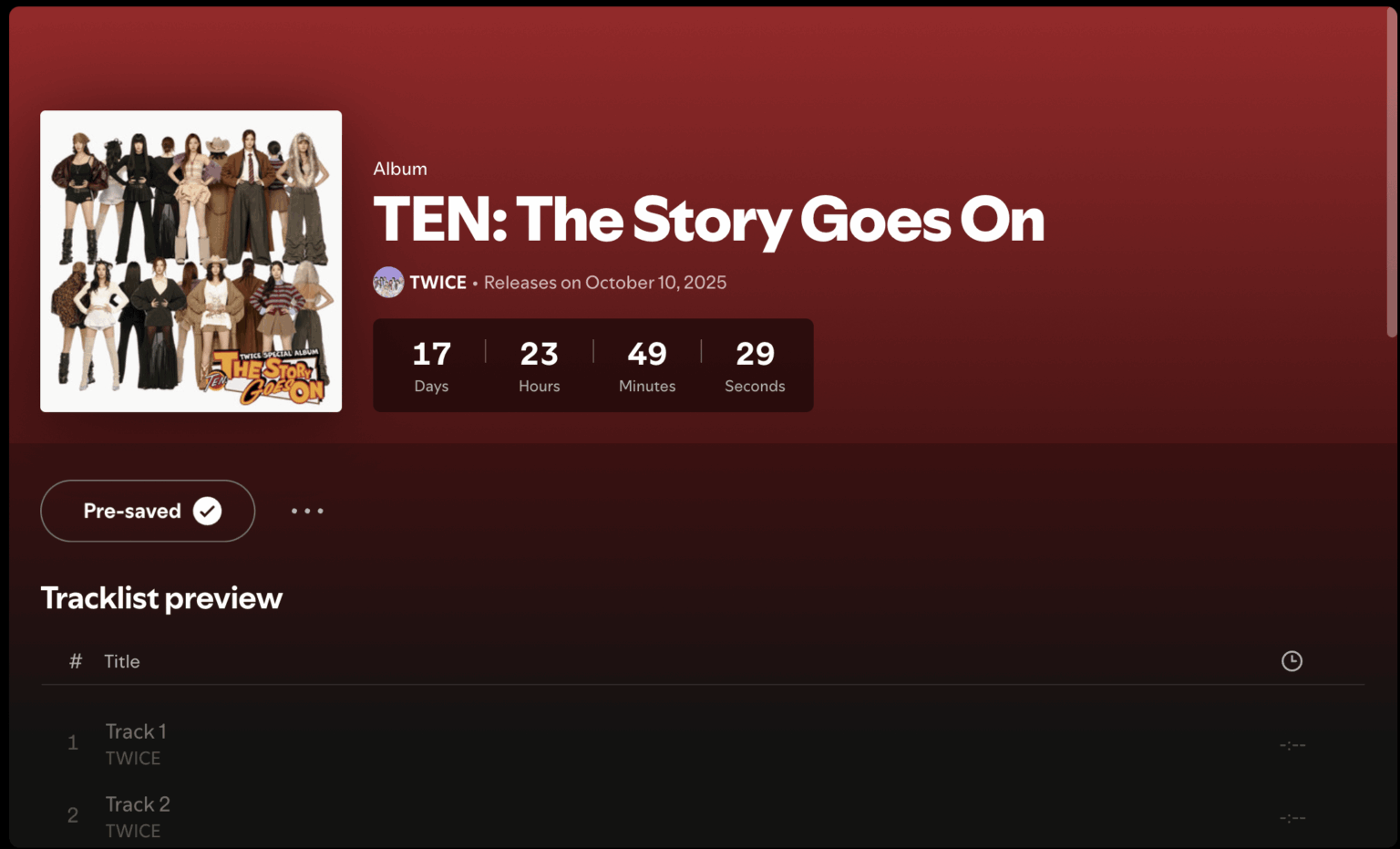
Task: Open the TWICE artist page
Action: [x=438, y=282]
